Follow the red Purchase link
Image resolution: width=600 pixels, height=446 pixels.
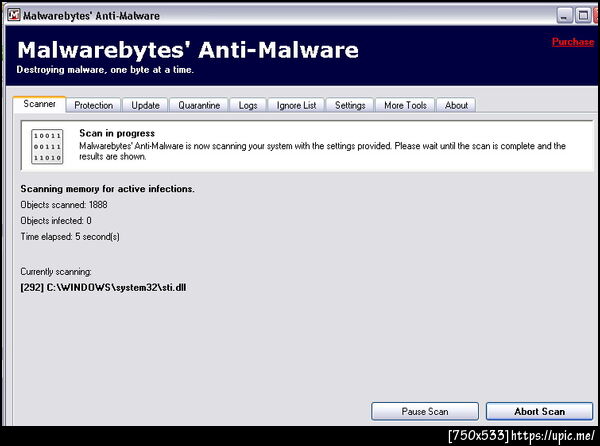(573, 42)
